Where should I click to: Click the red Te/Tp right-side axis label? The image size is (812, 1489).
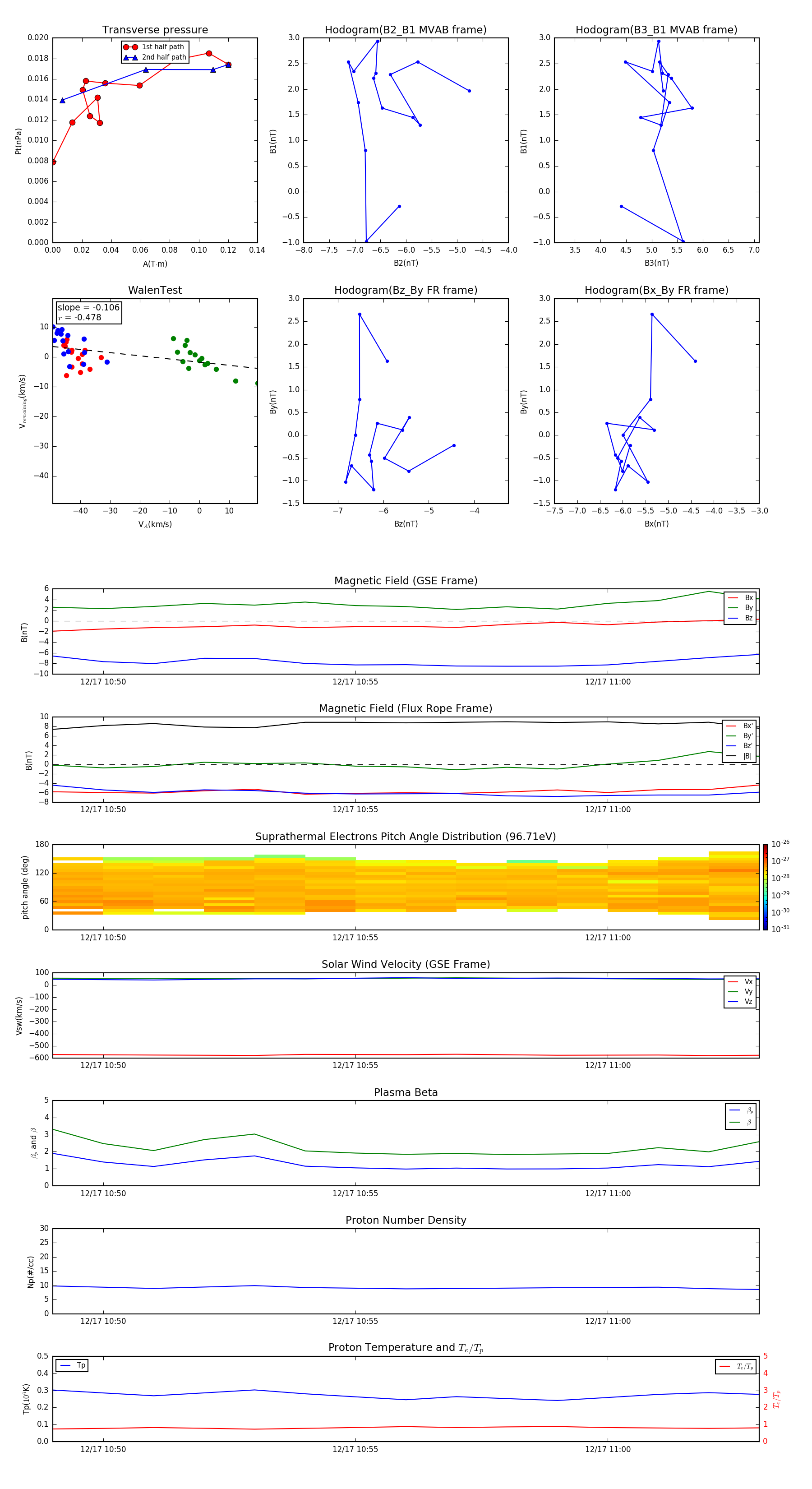pos(777,1399)
